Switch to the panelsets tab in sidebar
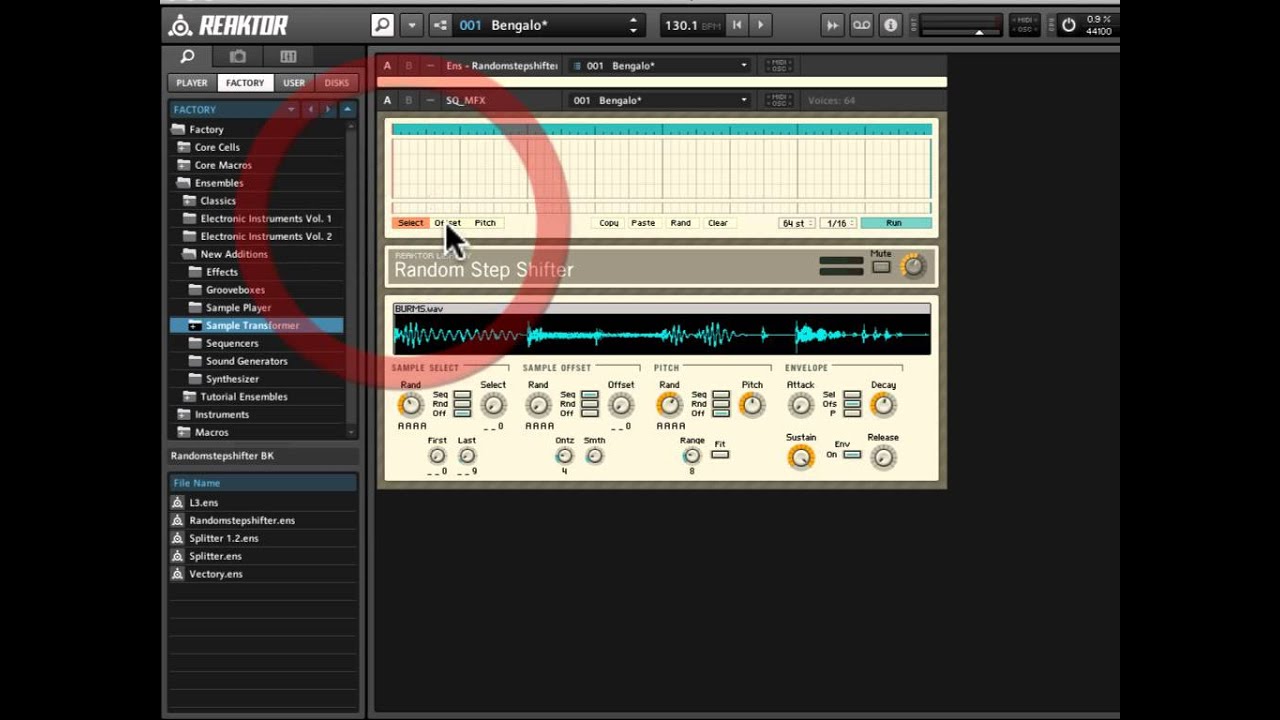 pyautogui.click(x=288, y=57)
